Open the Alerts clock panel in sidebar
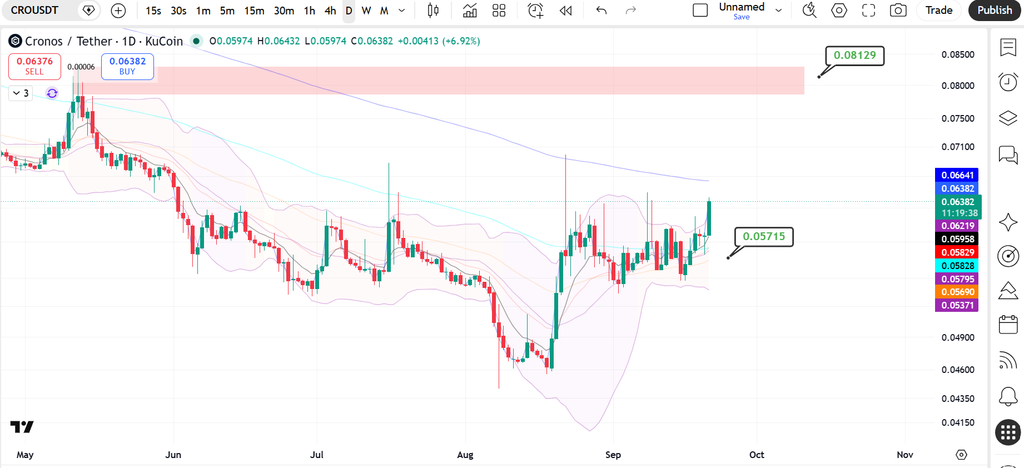Viewport: 1024px width, 468px height. click(1008, 82)
